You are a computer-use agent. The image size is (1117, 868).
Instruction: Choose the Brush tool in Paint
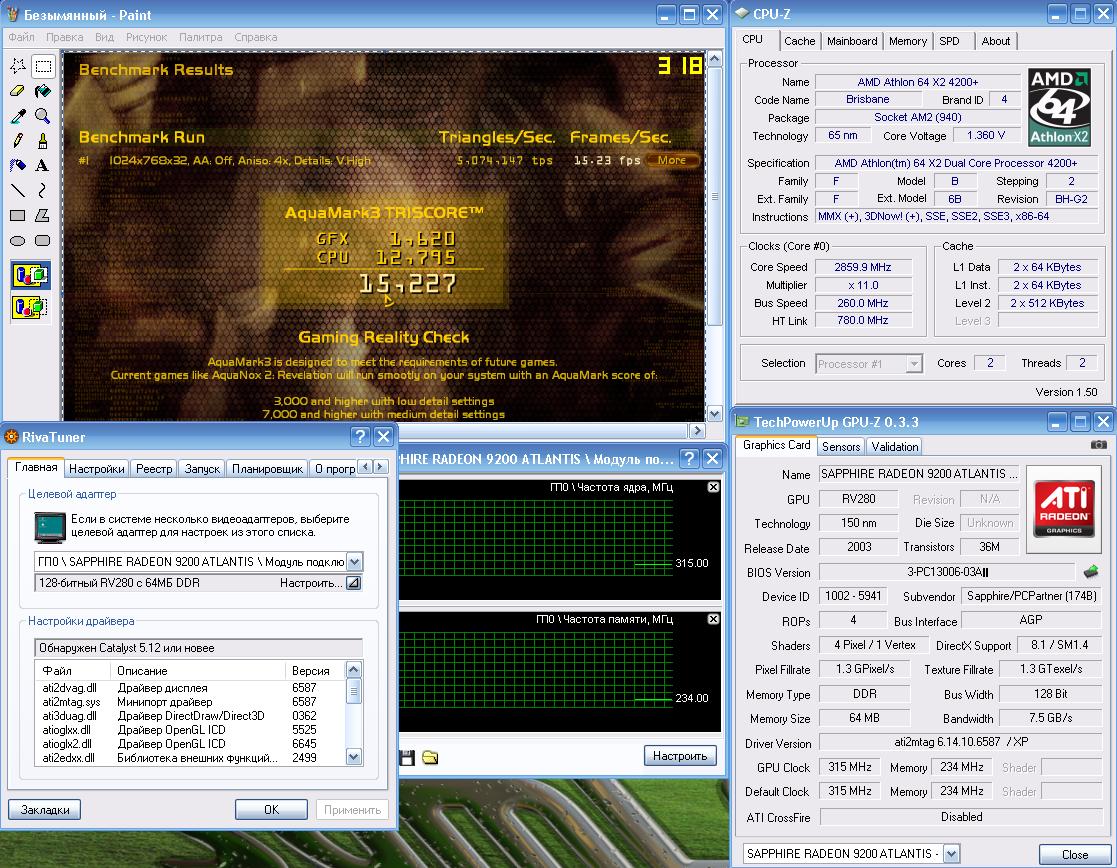coord(43,141)
